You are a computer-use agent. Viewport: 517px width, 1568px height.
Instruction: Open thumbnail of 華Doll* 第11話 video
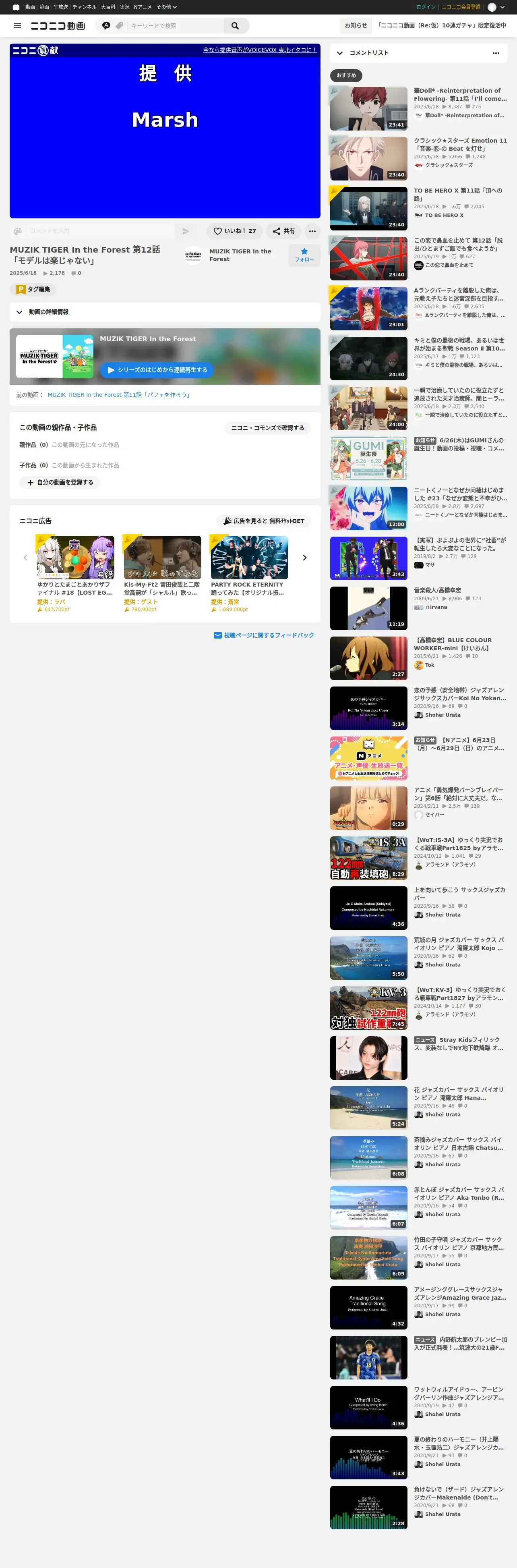[368, 108]
